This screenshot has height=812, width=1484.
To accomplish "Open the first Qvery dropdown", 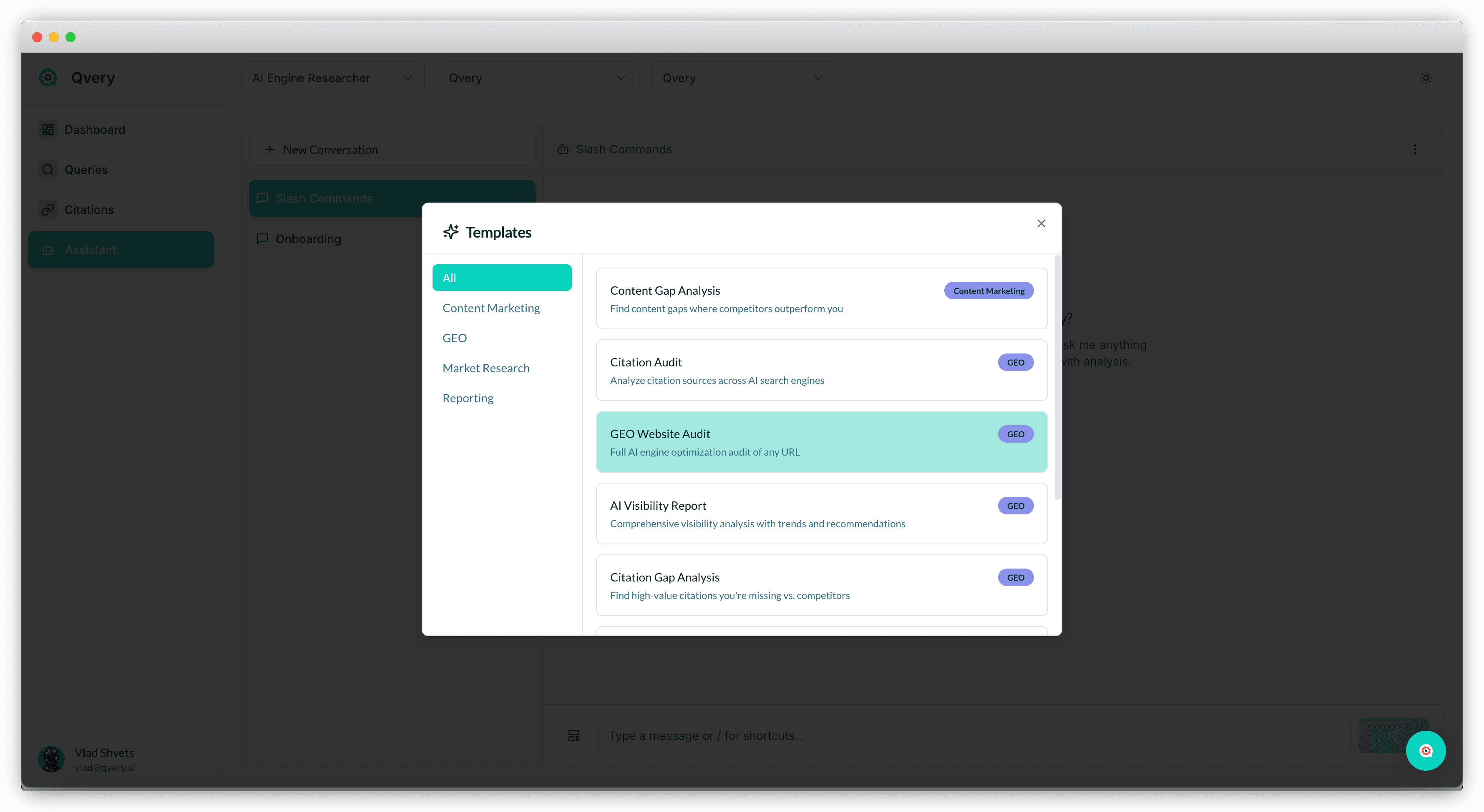I will 538,78.
